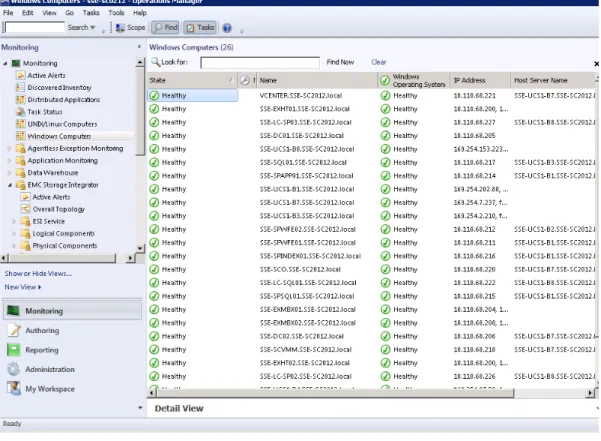Click the Find Now button
Image resolution: width=601 pixels, height=441 pixels.
click(x=340, y=62)
